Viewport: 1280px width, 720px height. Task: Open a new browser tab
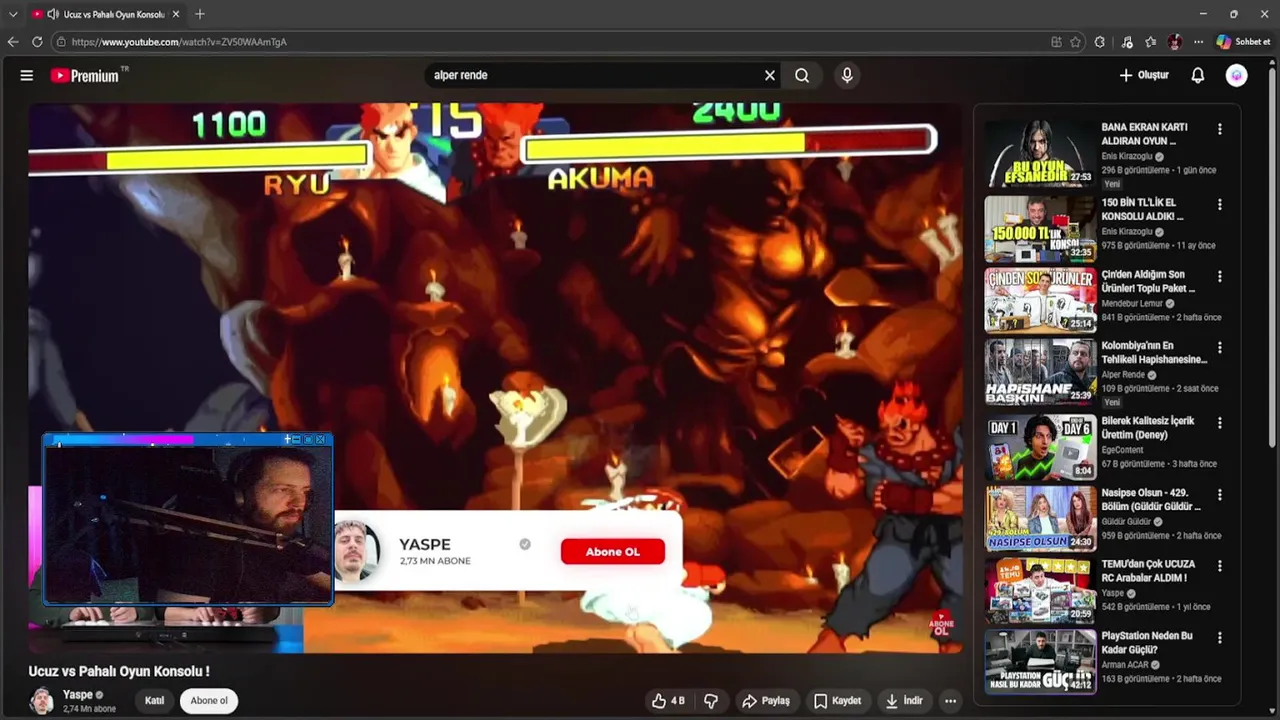200,14
